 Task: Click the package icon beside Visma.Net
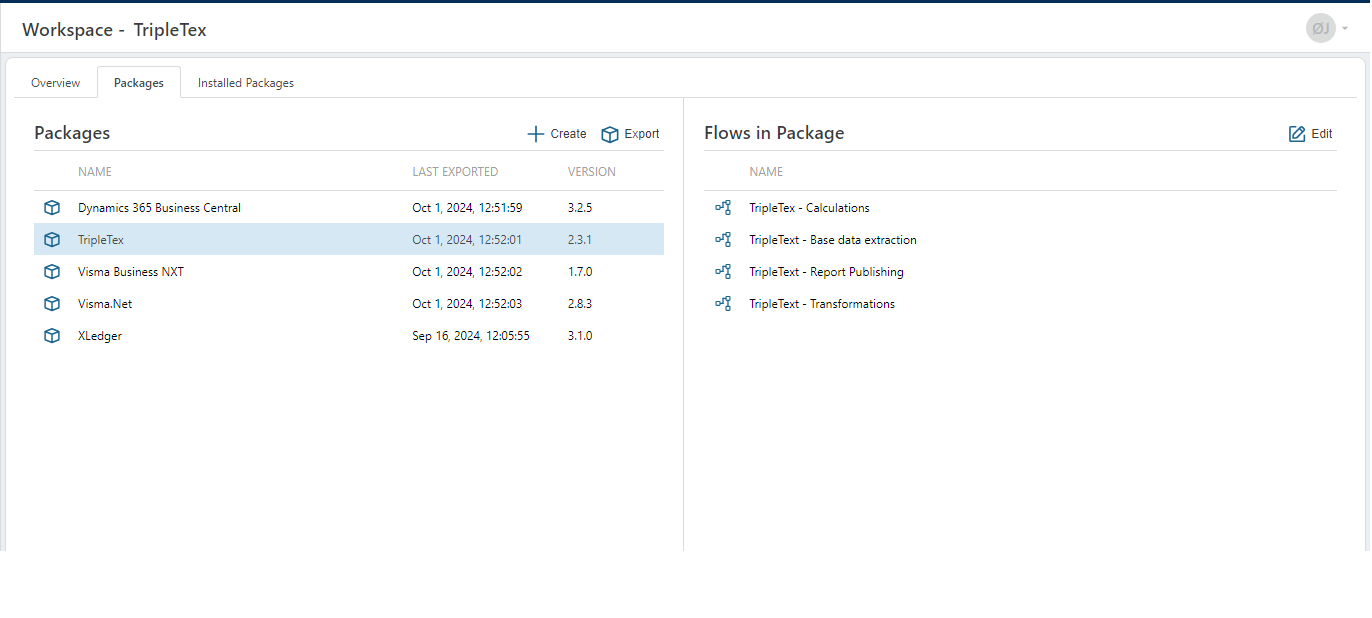pyautogui.click(x=52, y=304)
